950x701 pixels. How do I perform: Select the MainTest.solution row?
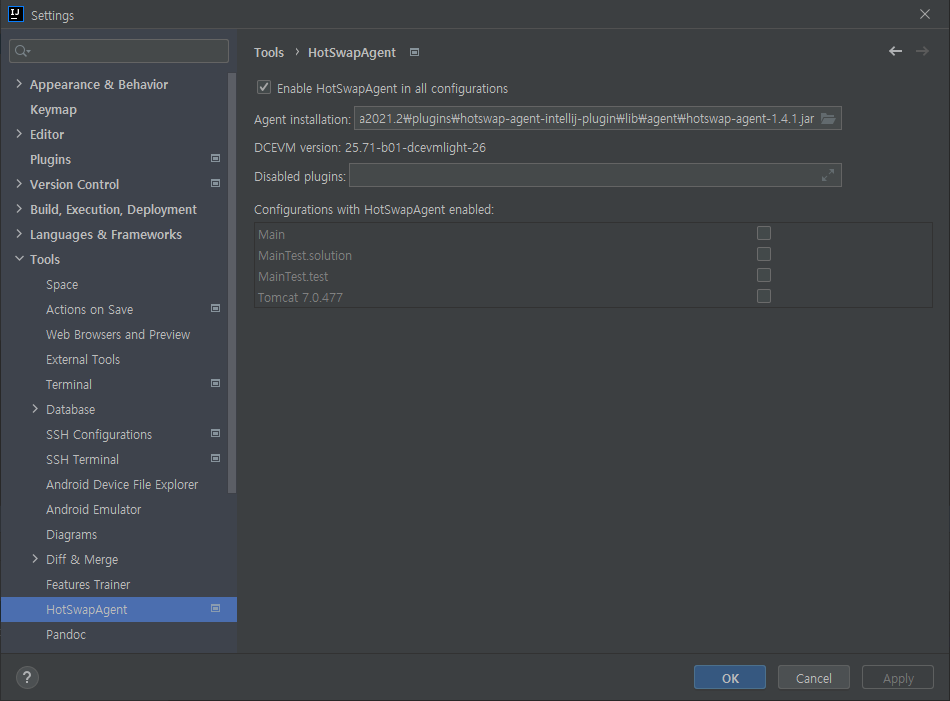(593, 255)
